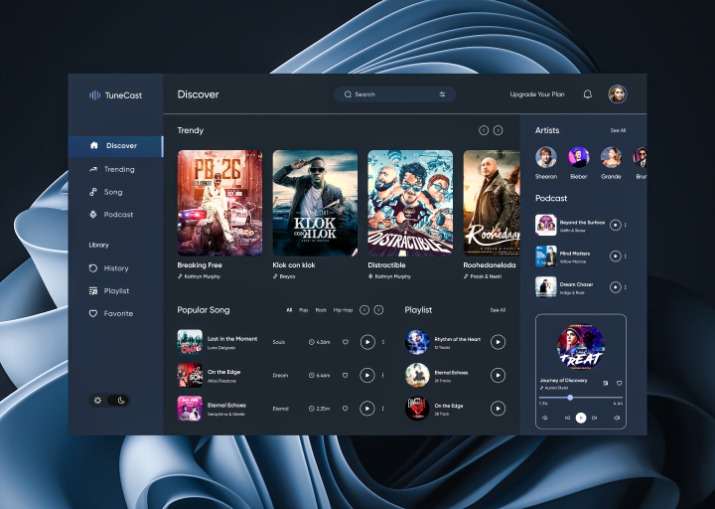Open search filter settings icon

[442, 94]
